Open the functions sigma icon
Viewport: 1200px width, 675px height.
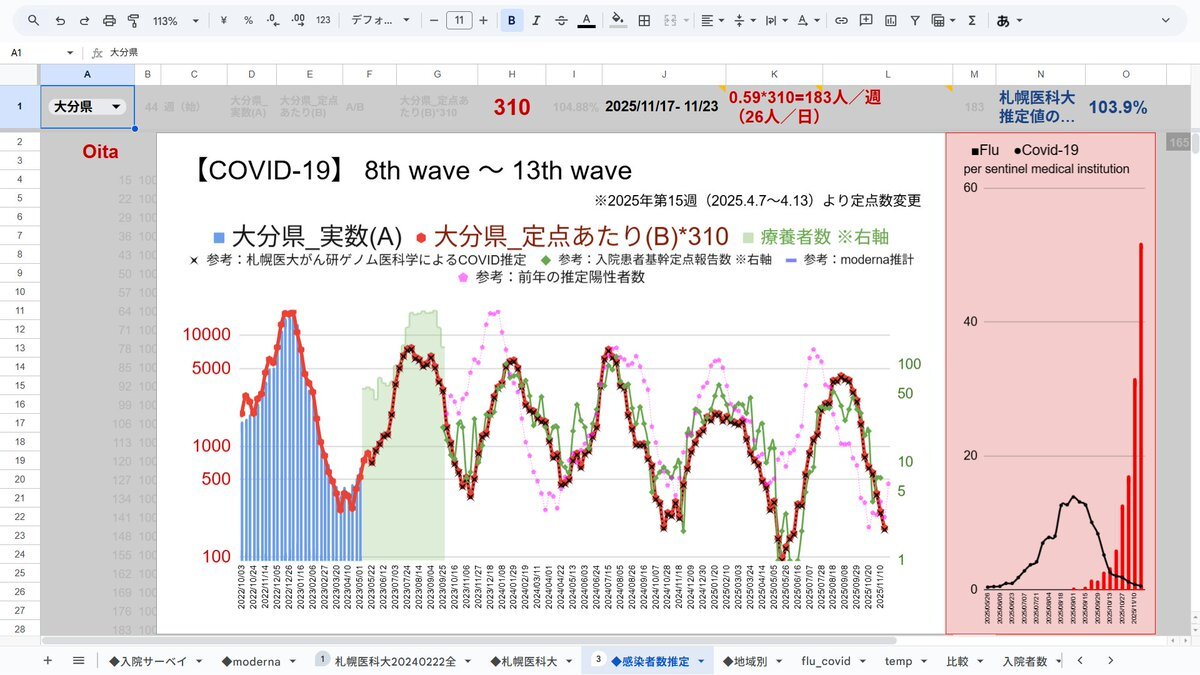[971, 20]
